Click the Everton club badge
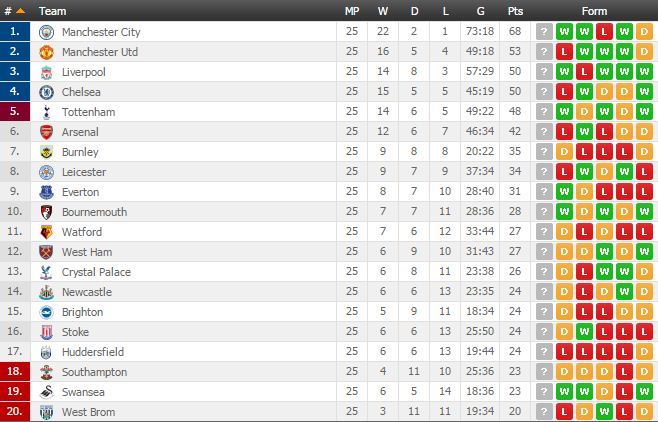This screenshot has width=658, height=422. point(45,192)
